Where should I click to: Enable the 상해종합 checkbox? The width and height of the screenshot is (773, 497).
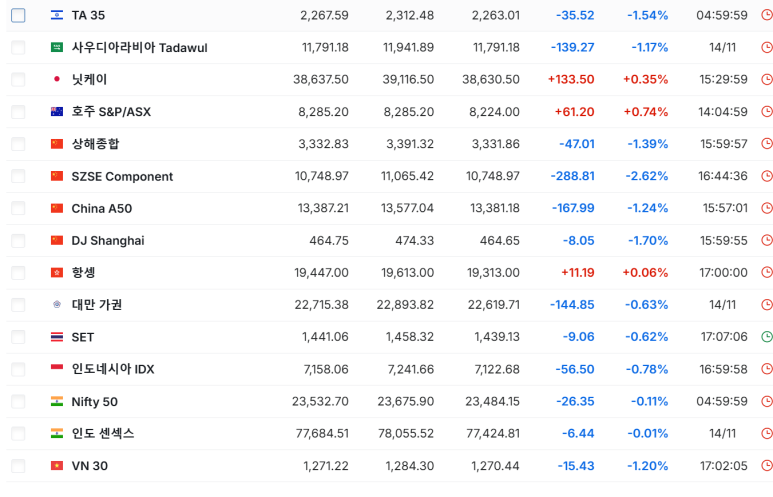(x=18, y=144)
